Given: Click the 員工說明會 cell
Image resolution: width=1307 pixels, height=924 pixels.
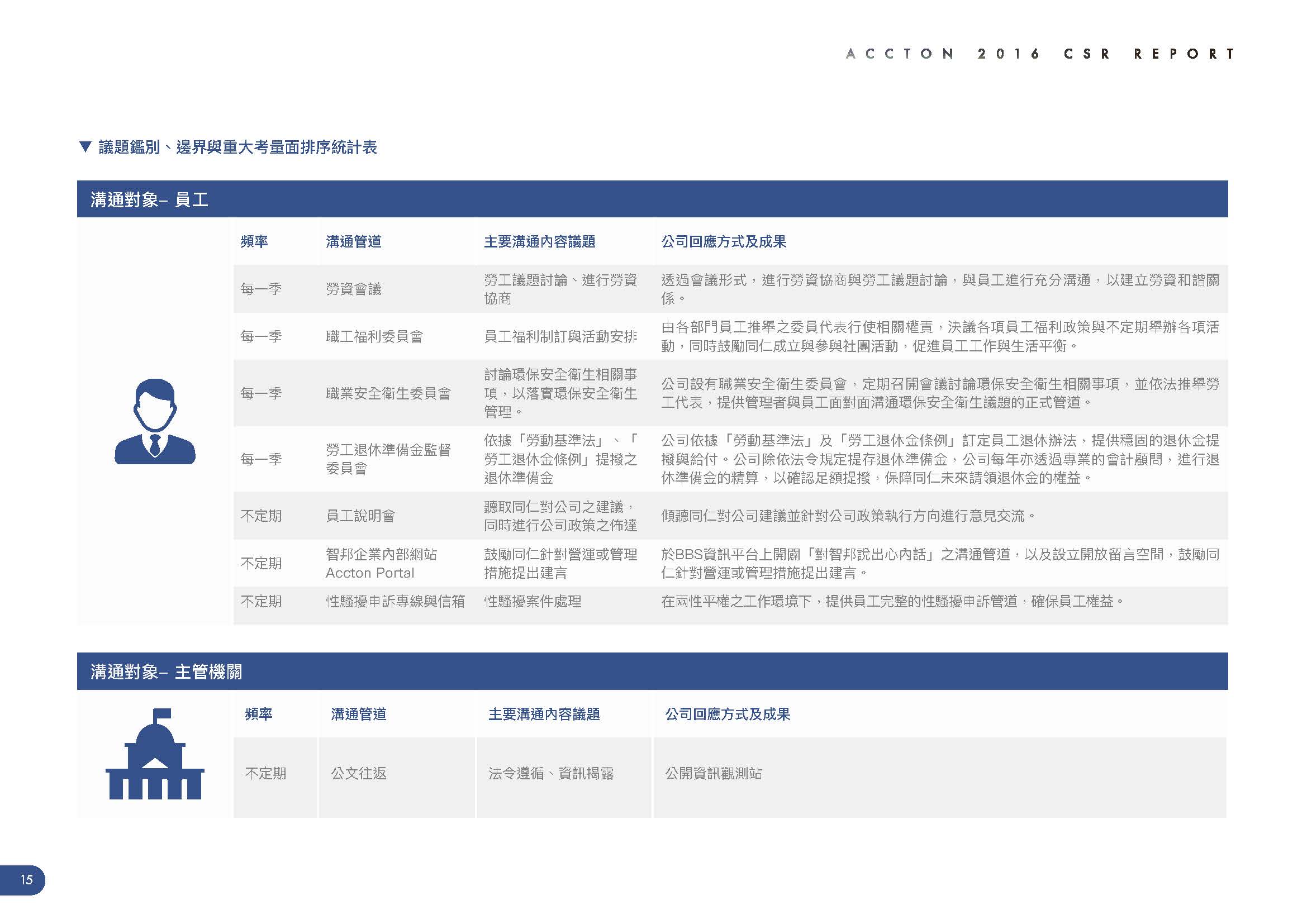Looking at the screenshot, I should pos(360,516).
